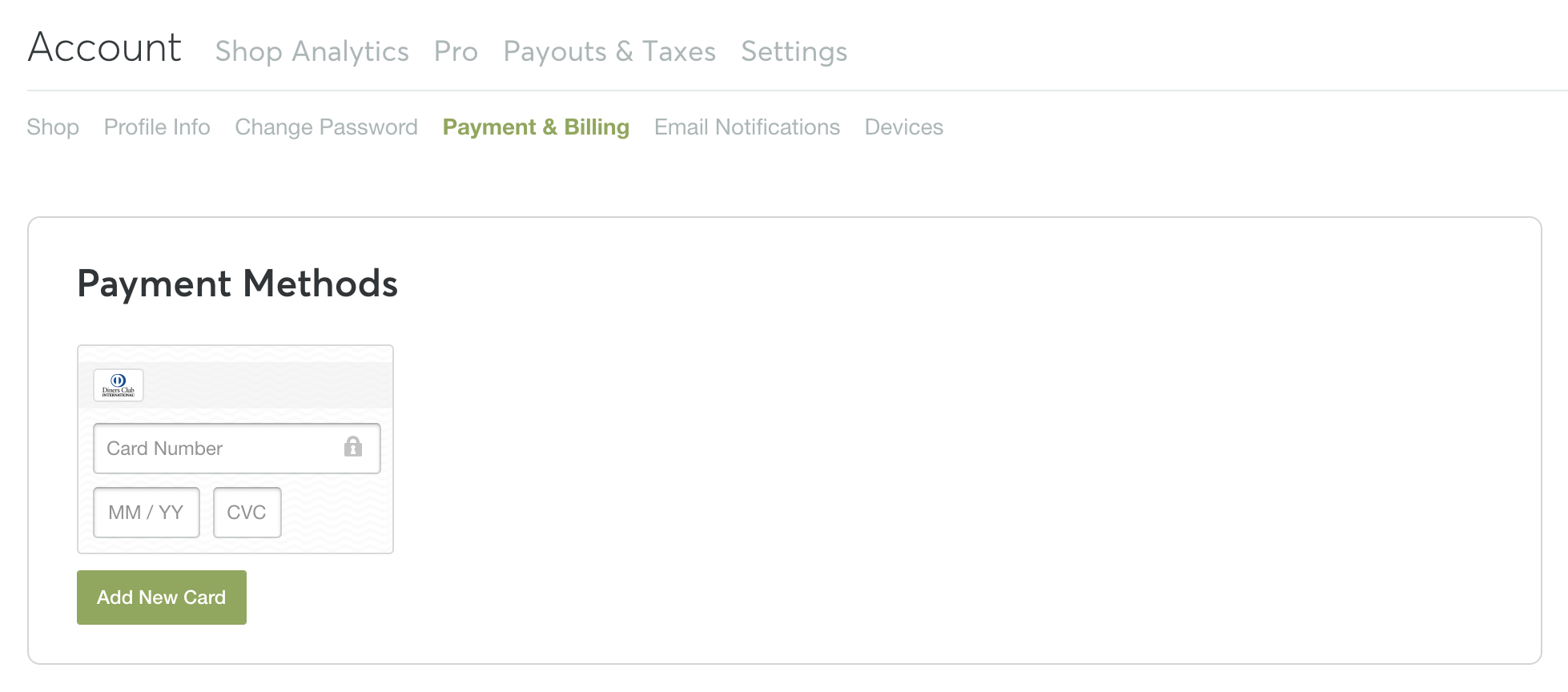Screen dimensions: 1568x692
Task: Click the lock icon in Card Number field
Action: tap(353, 447)
